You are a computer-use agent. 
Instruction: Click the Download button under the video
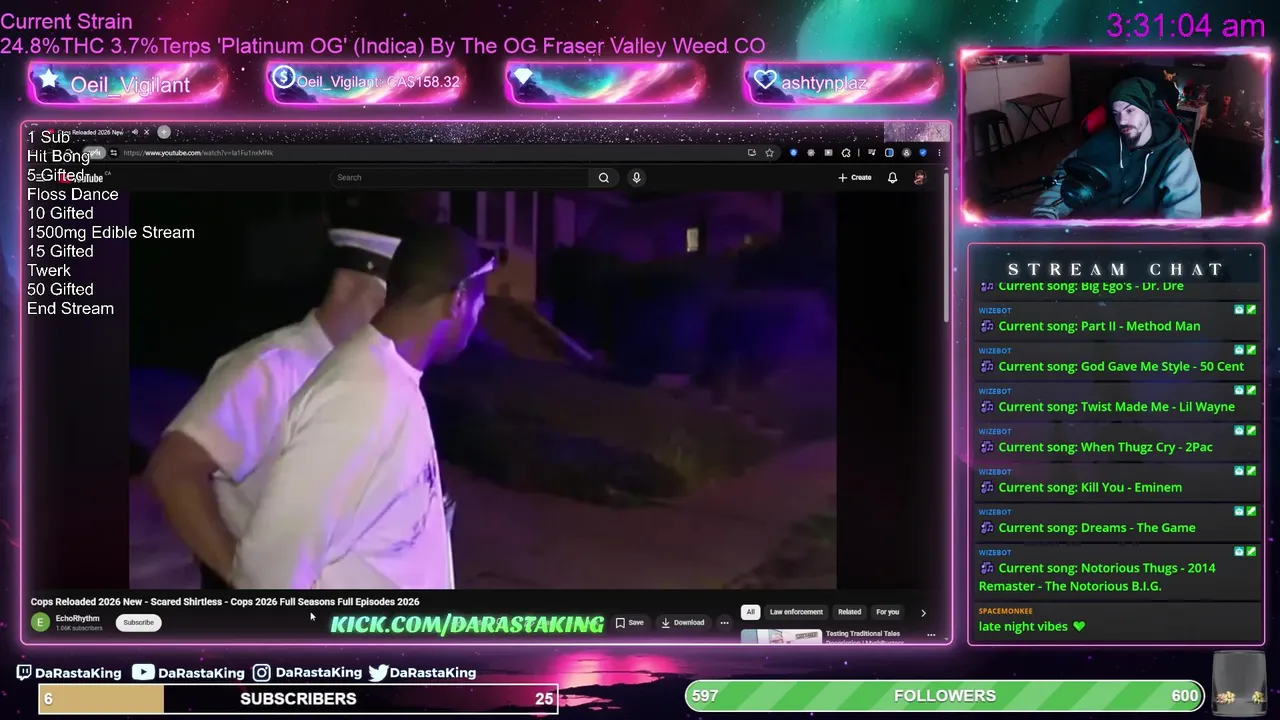[683, 622]
